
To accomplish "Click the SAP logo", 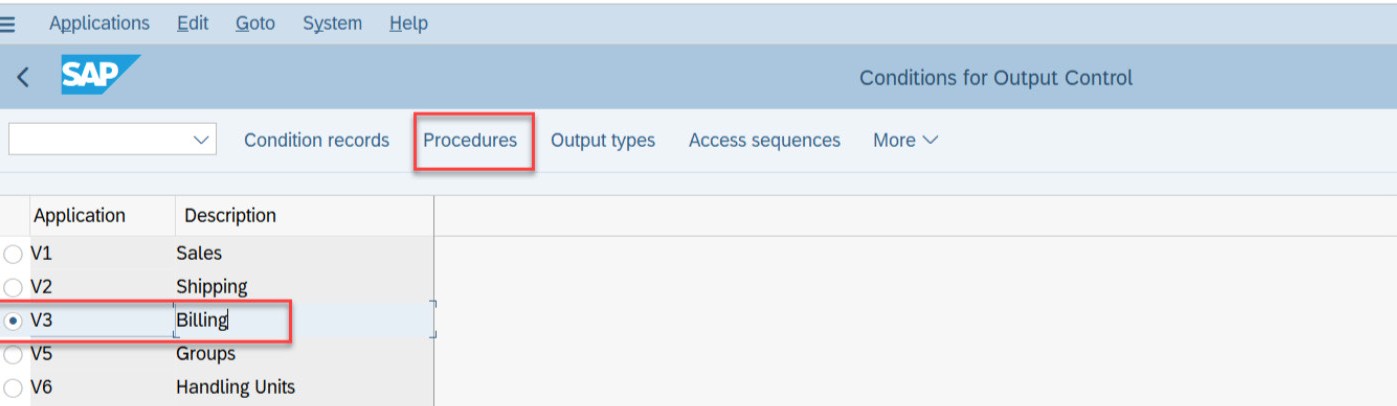I will tap(99, 75).
